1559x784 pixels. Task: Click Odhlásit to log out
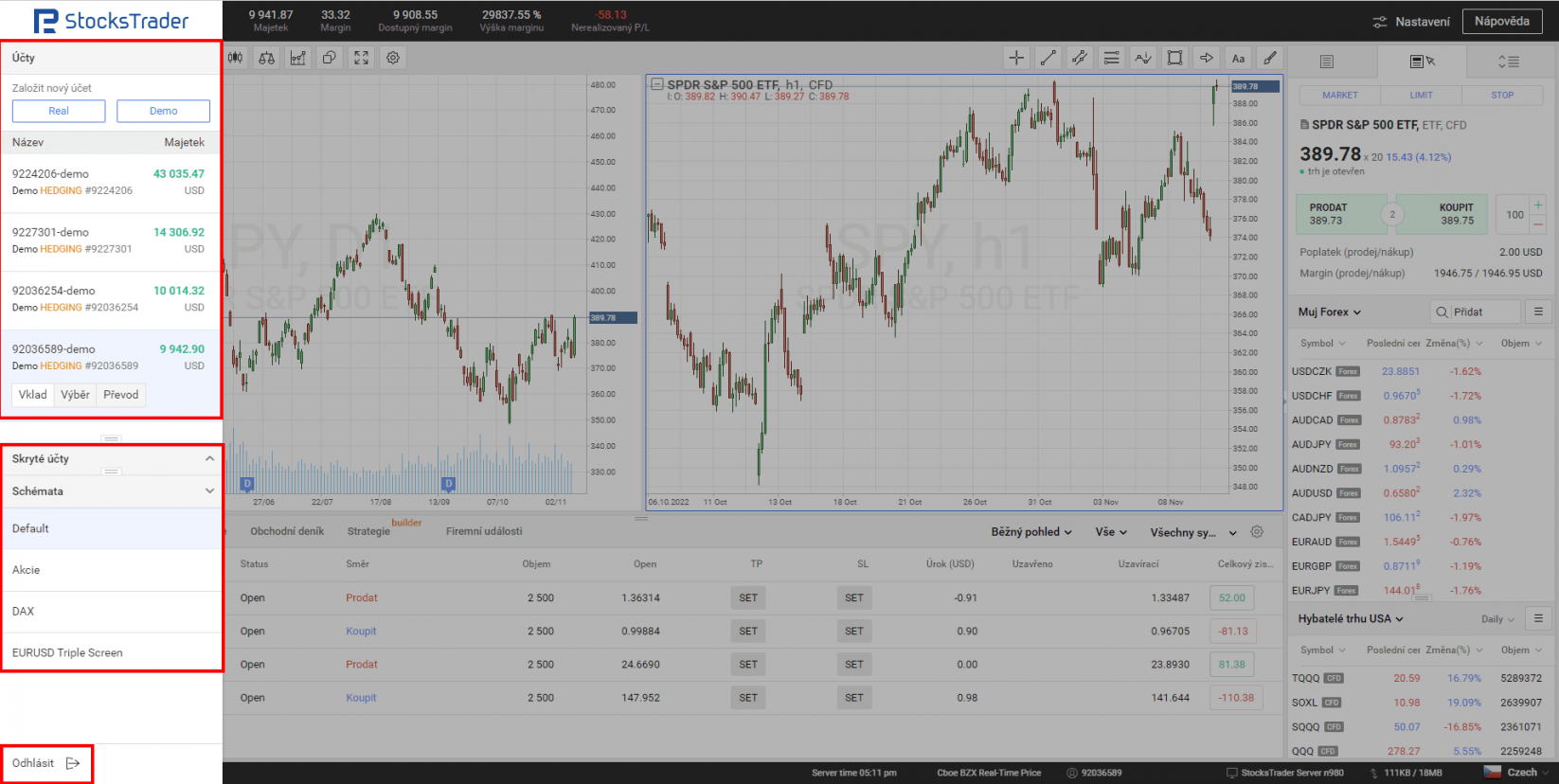point(46,763)
